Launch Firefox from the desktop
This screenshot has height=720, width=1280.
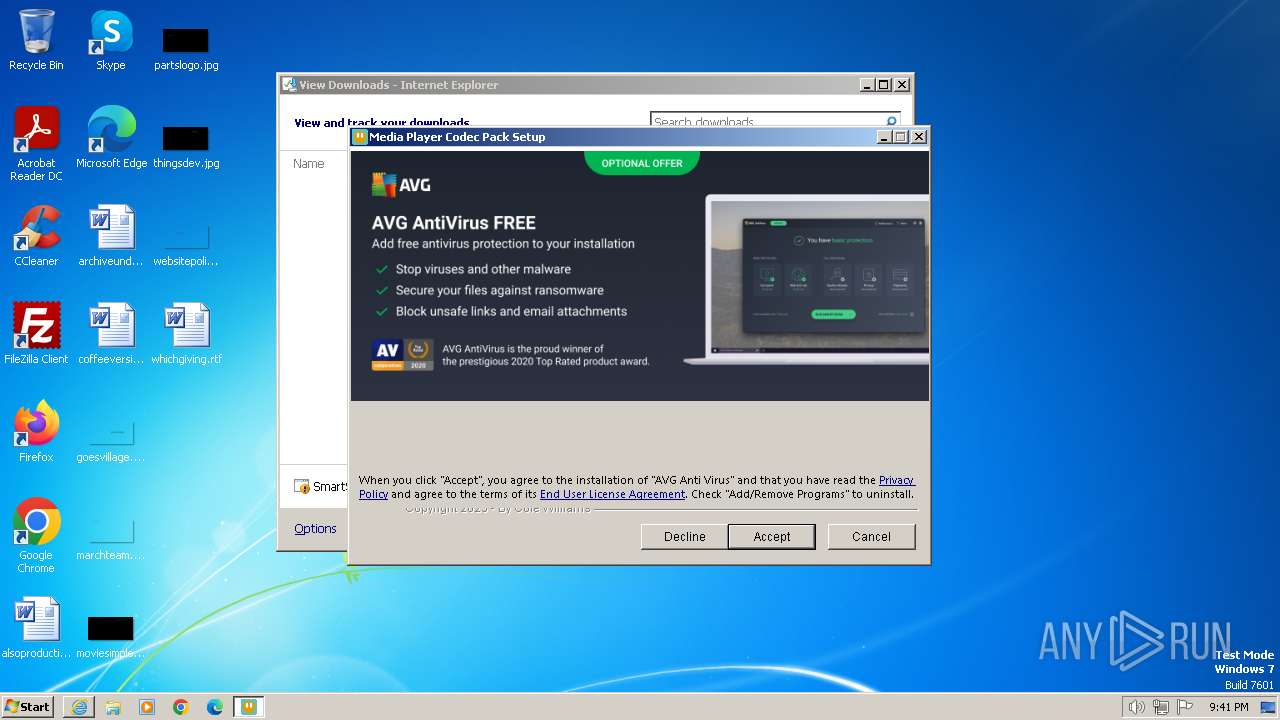pyautogui.click(x=36, y=431)
